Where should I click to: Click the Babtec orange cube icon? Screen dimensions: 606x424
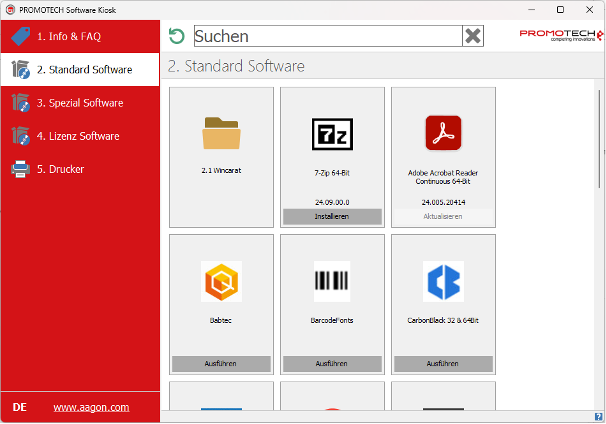tap(221, 282)
